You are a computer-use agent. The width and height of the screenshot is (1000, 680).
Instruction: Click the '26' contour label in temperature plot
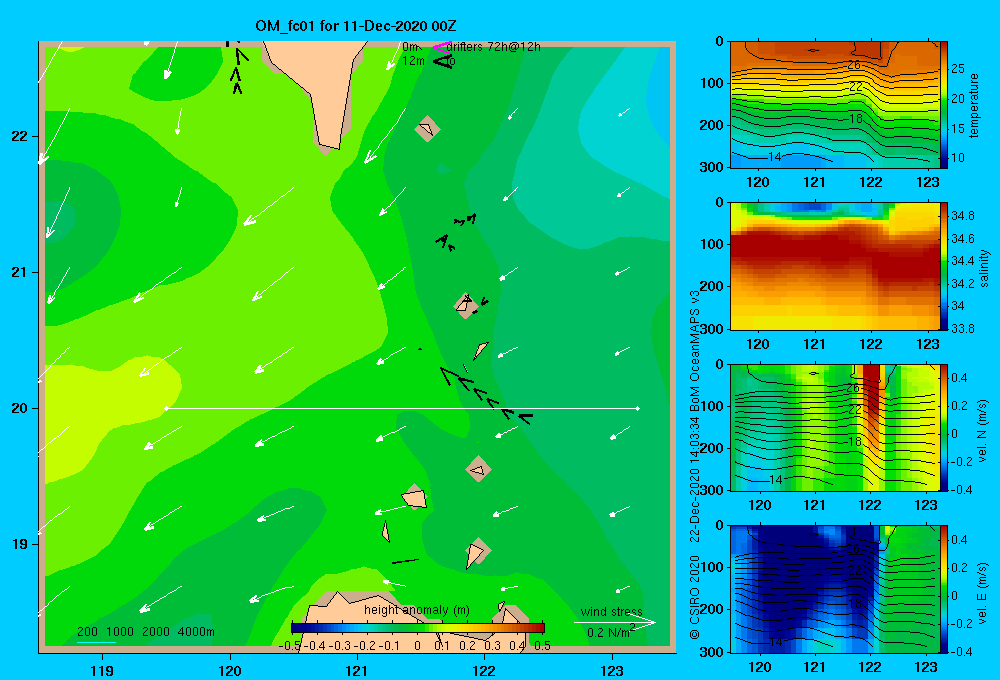point(854,65)
